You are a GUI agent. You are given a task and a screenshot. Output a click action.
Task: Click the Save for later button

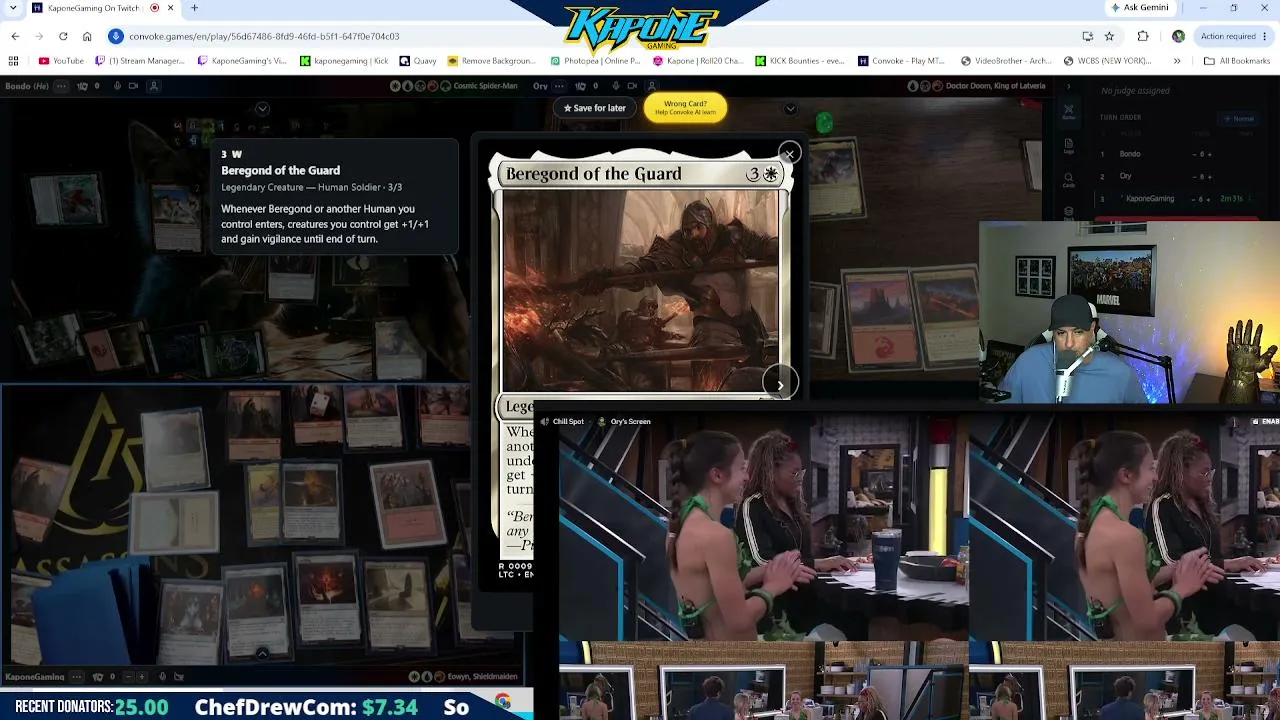pyautogui.click(x=595, y=108)
